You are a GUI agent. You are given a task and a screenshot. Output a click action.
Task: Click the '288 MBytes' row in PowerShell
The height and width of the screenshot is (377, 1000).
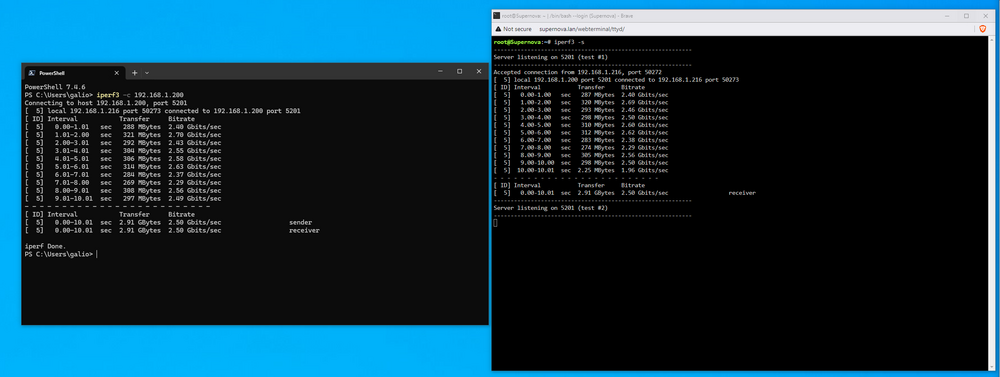pos(123,127)
